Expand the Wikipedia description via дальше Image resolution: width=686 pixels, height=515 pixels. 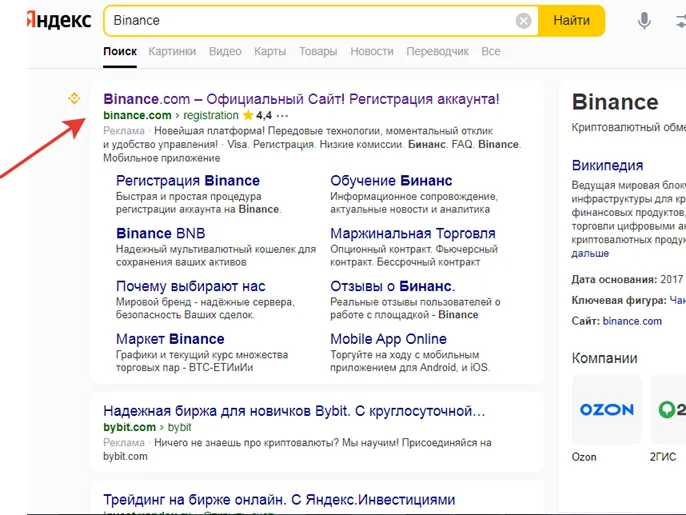click(x=590, y=254)
